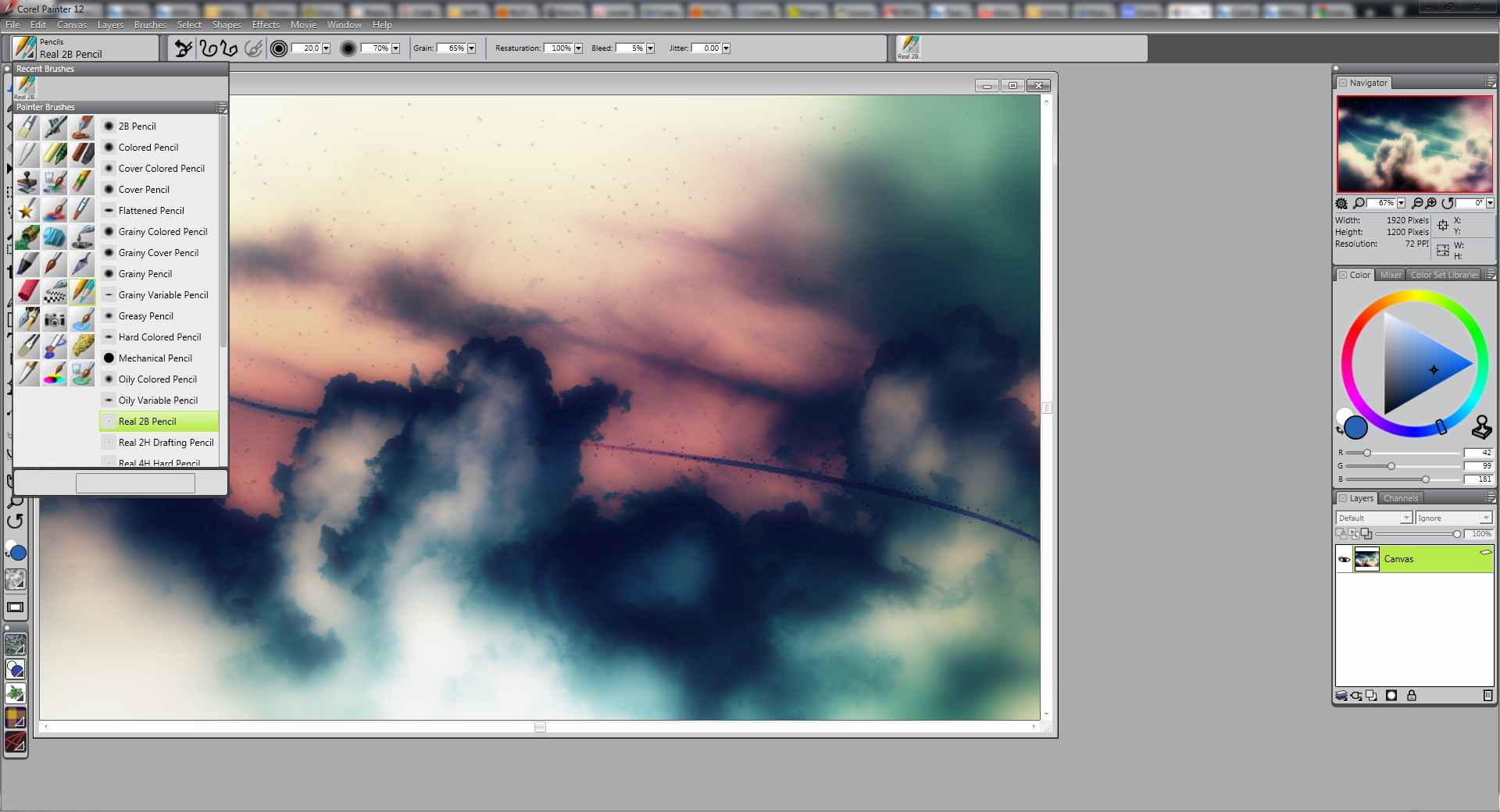Screen dimensions: 1500x812
Task: Select Flattened Pencil variant
Action: click(159, 211)
